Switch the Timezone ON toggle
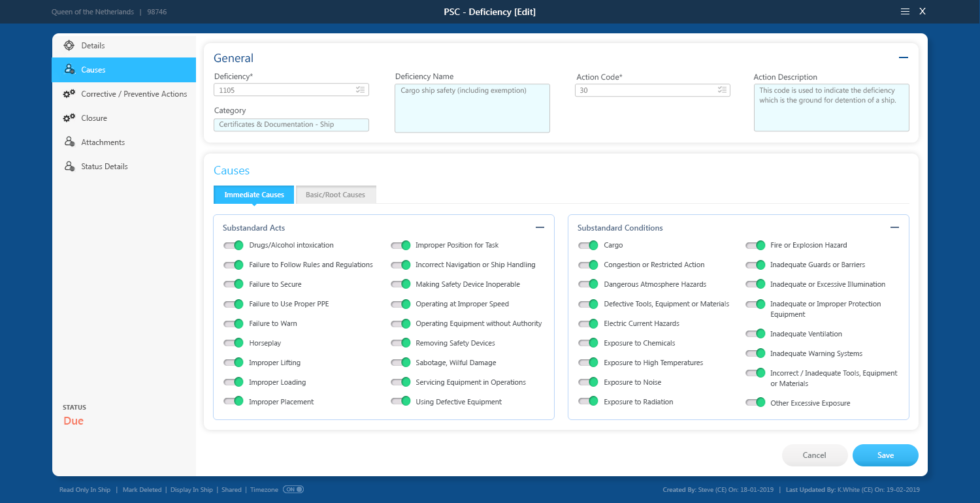 [293, 490]
